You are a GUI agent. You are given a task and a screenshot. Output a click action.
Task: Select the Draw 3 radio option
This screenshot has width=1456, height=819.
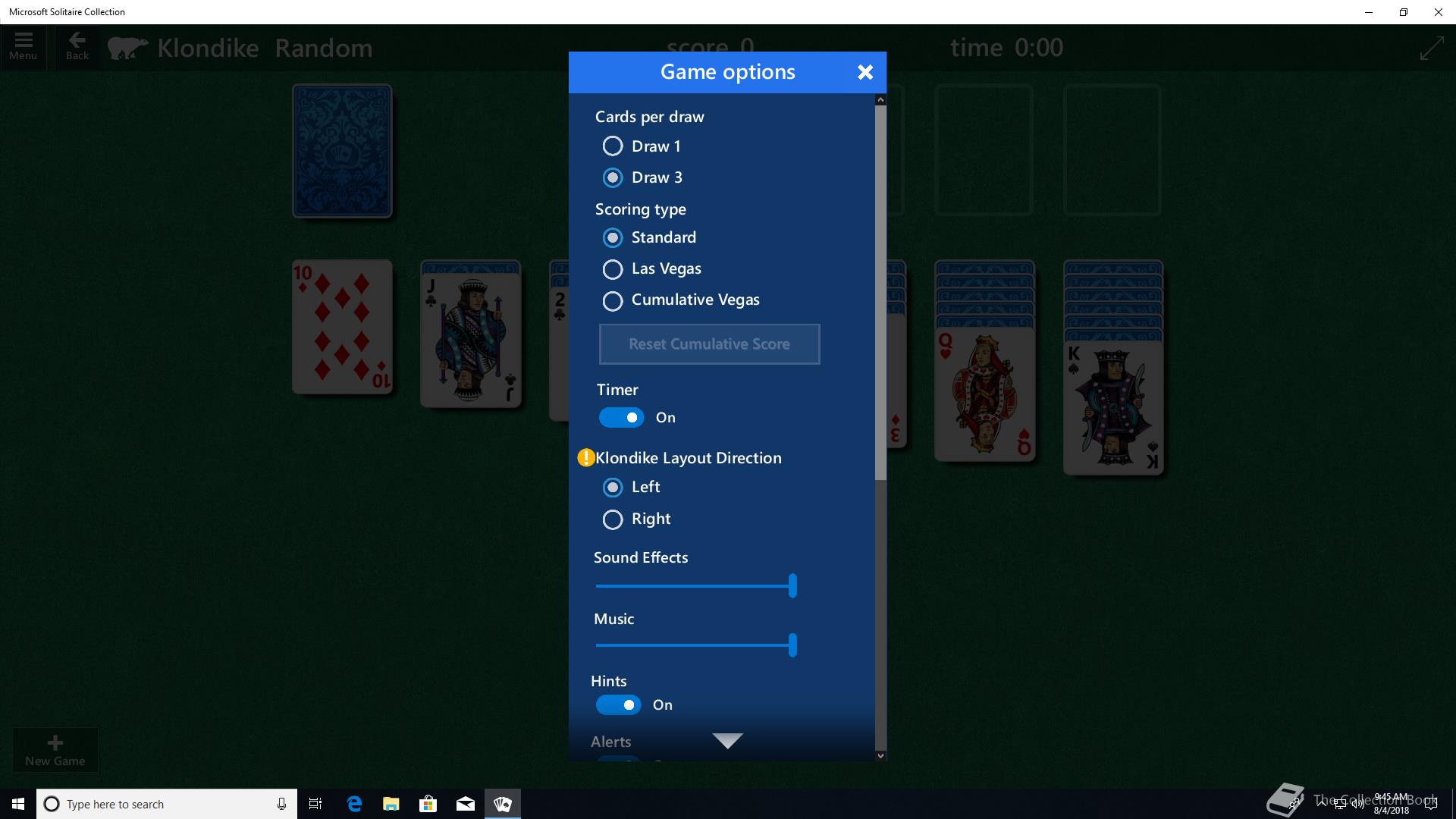coord(642,177)
